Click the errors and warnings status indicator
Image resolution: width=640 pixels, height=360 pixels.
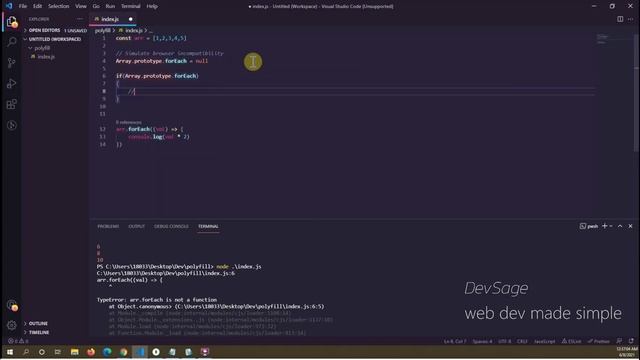(18, 341)
